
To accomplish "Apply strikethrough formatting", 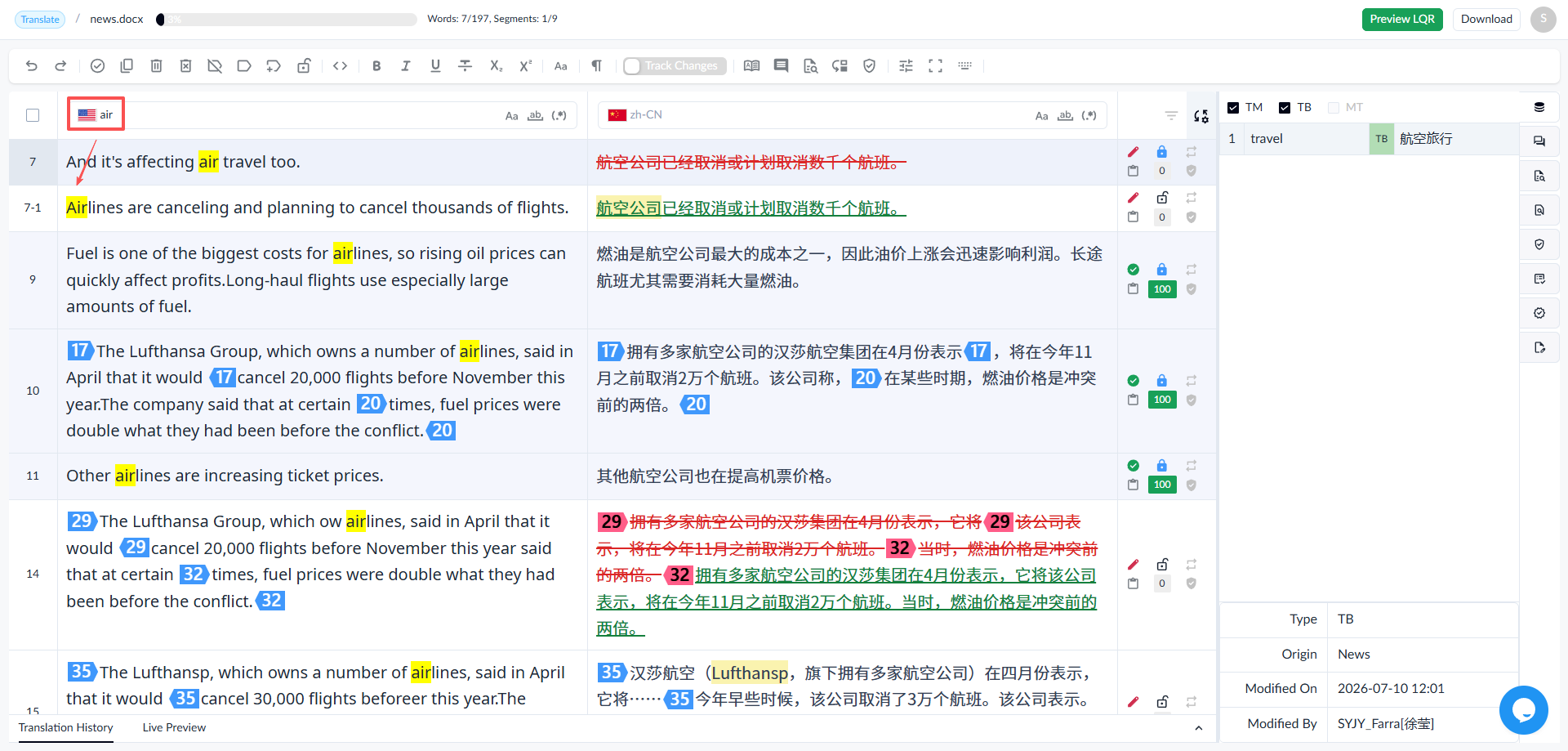I will (465, 66).
